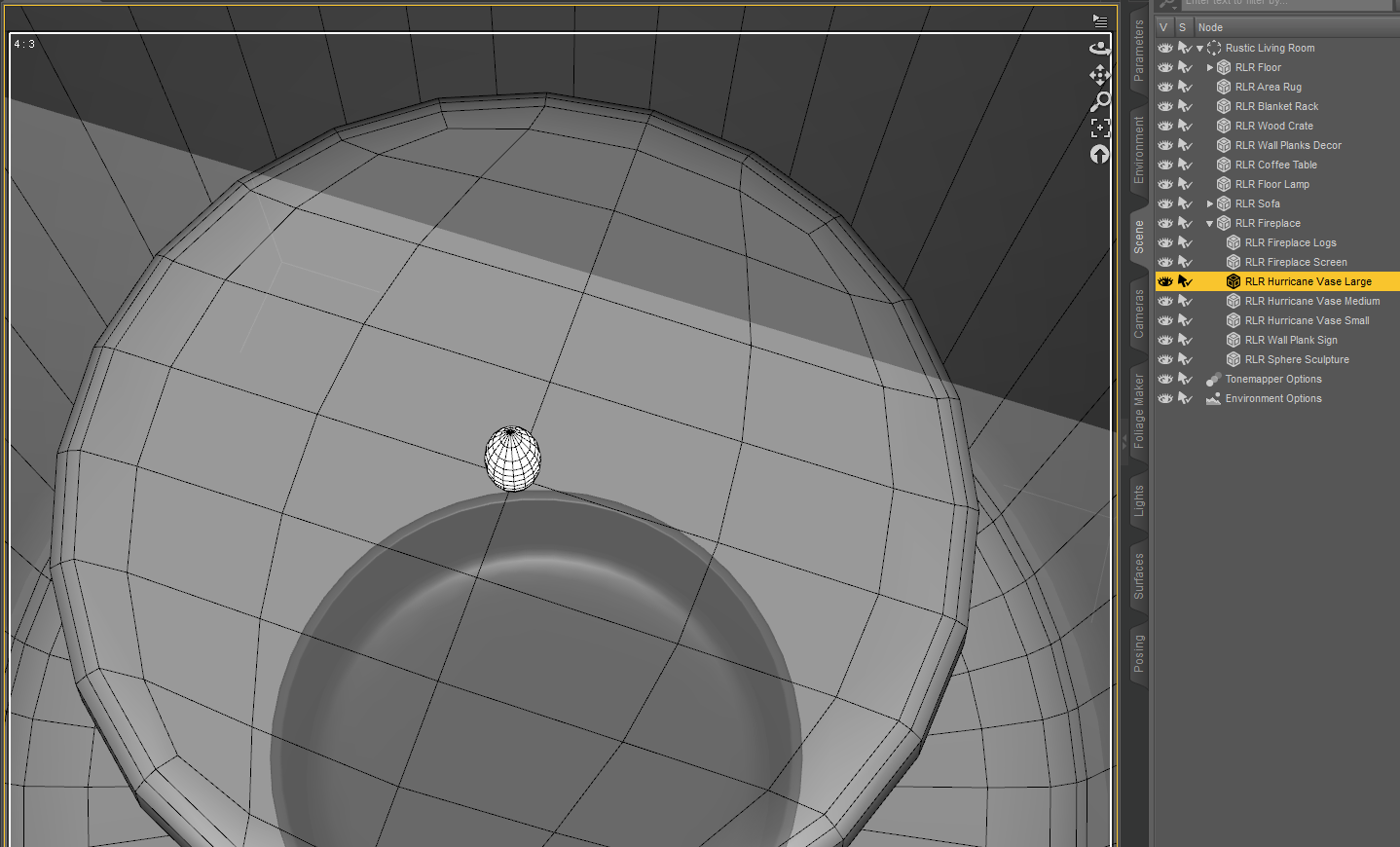Click the RLR Area Rug node icon
1400x847 pixels.
1224,87
